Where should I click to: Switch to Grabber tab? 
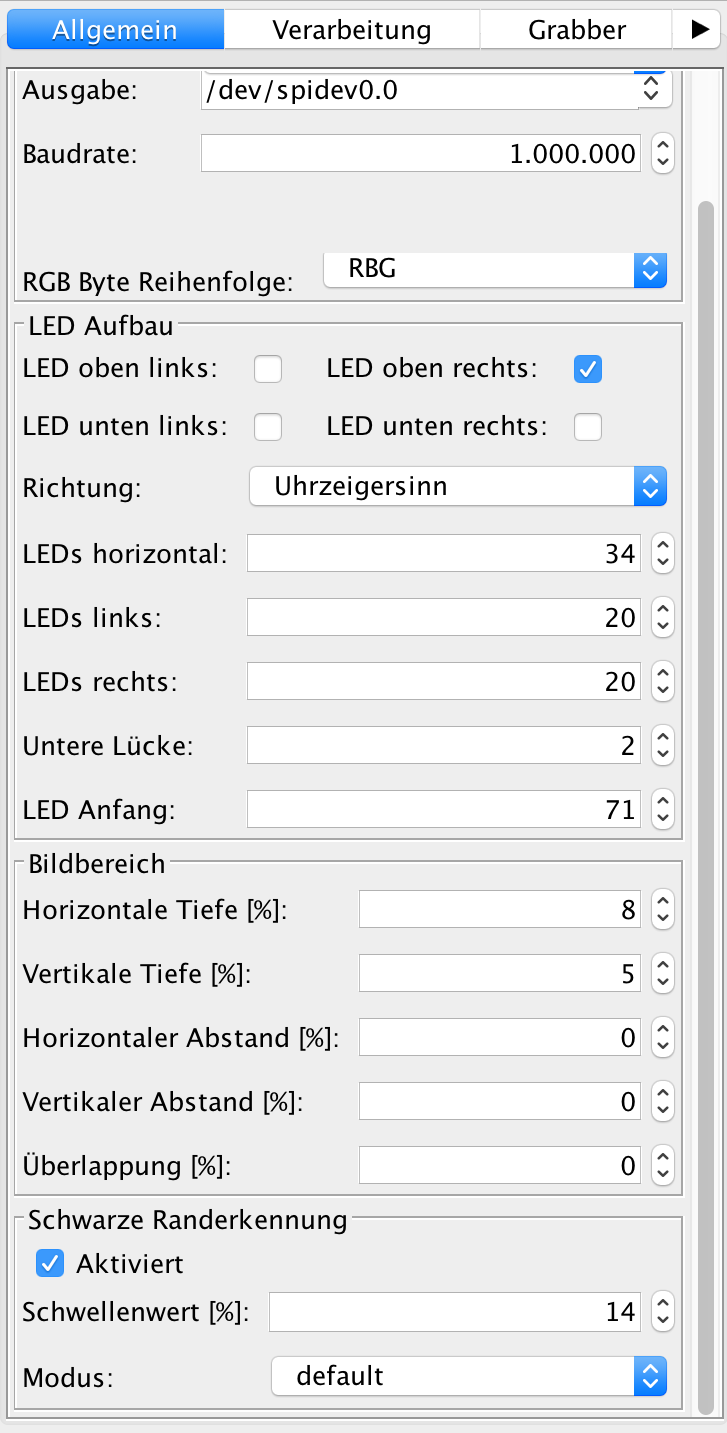(x=577, y=30)
